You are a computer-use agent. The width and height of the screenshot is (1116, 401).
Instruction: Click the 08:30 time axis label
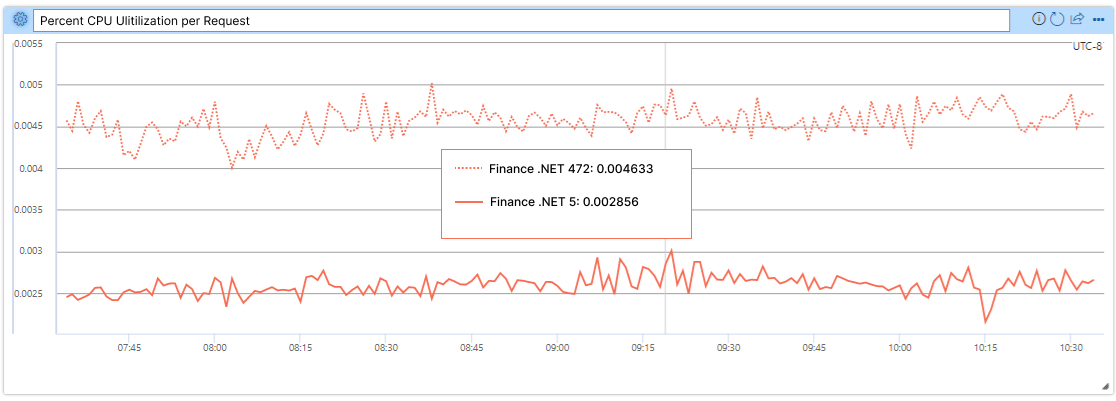(385, 348)
